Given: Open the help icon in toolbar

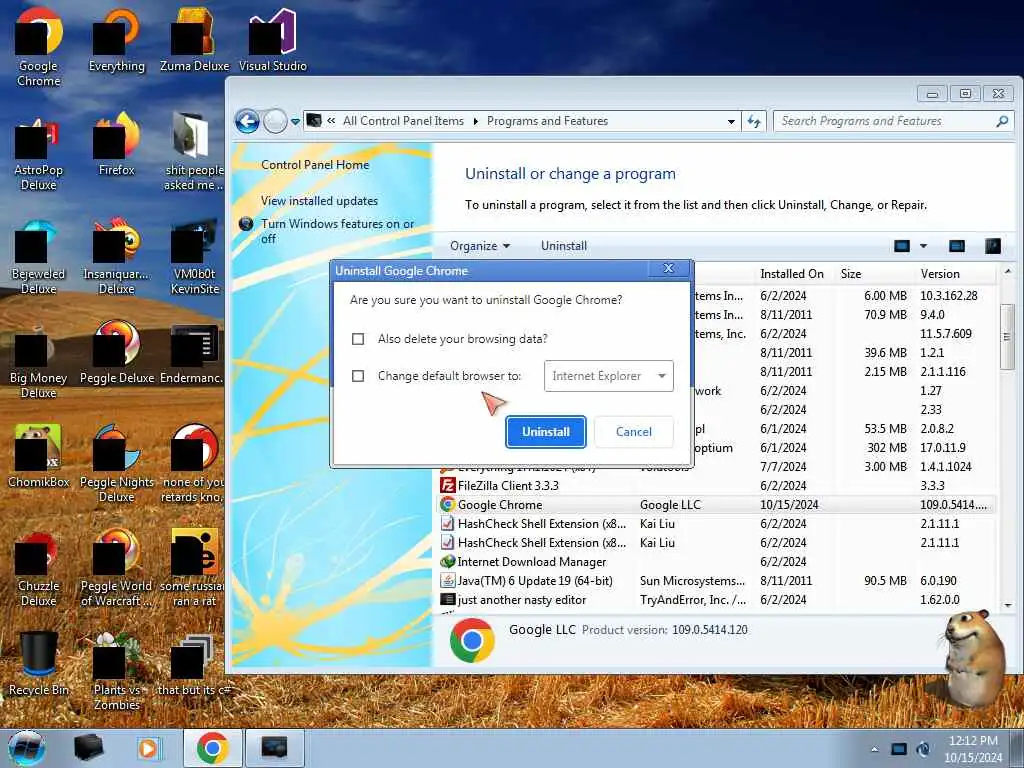Looking at the screenshot, I should 993,246.
